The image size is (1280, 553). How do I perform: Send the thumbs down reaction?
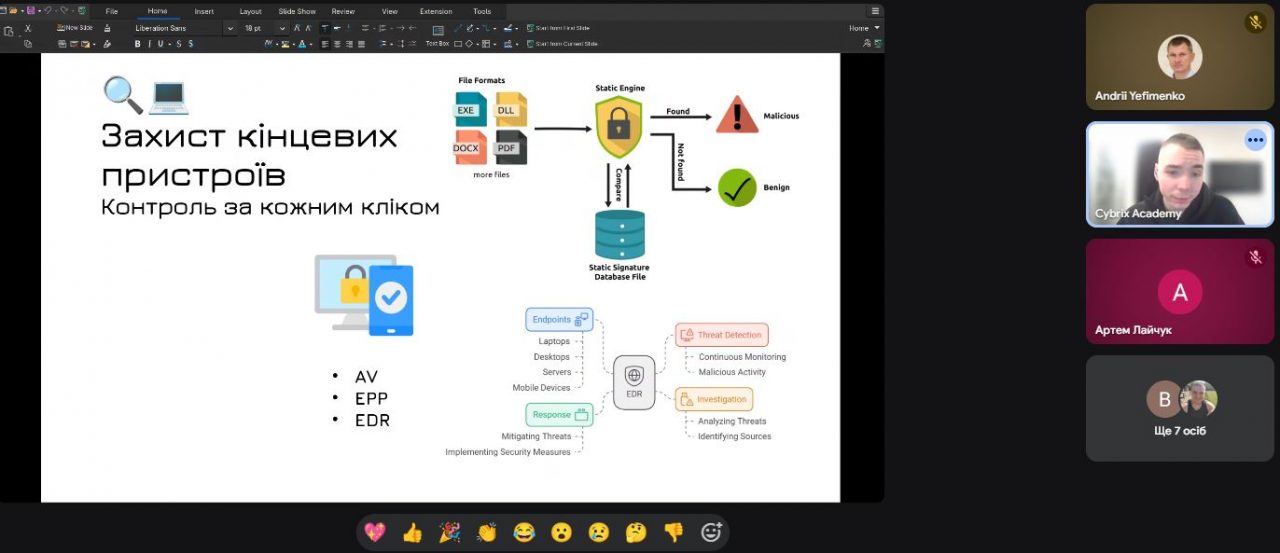pos(673,532)
